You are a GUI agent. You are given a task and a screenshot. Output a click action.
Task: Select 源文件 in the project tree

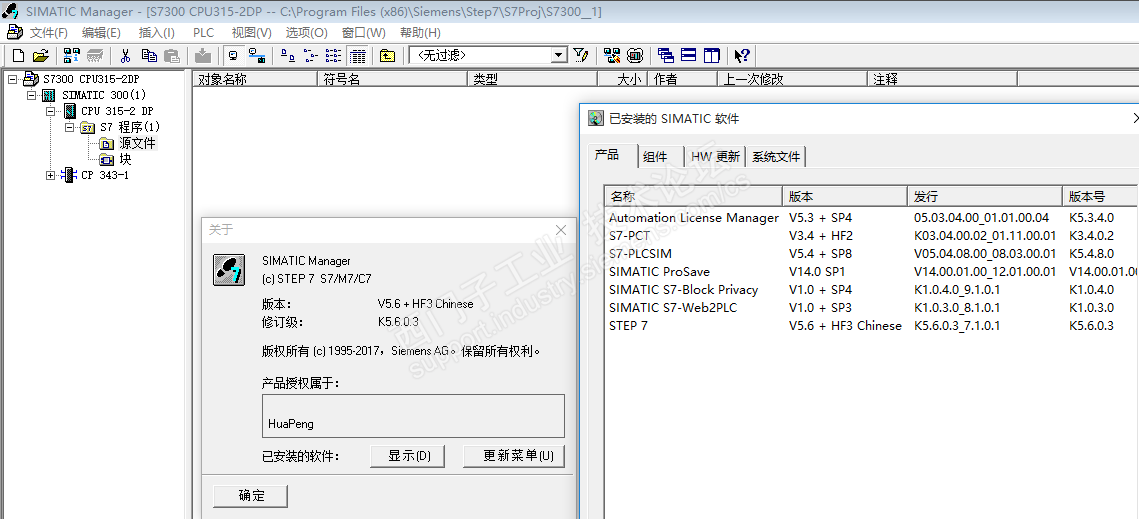137,143
